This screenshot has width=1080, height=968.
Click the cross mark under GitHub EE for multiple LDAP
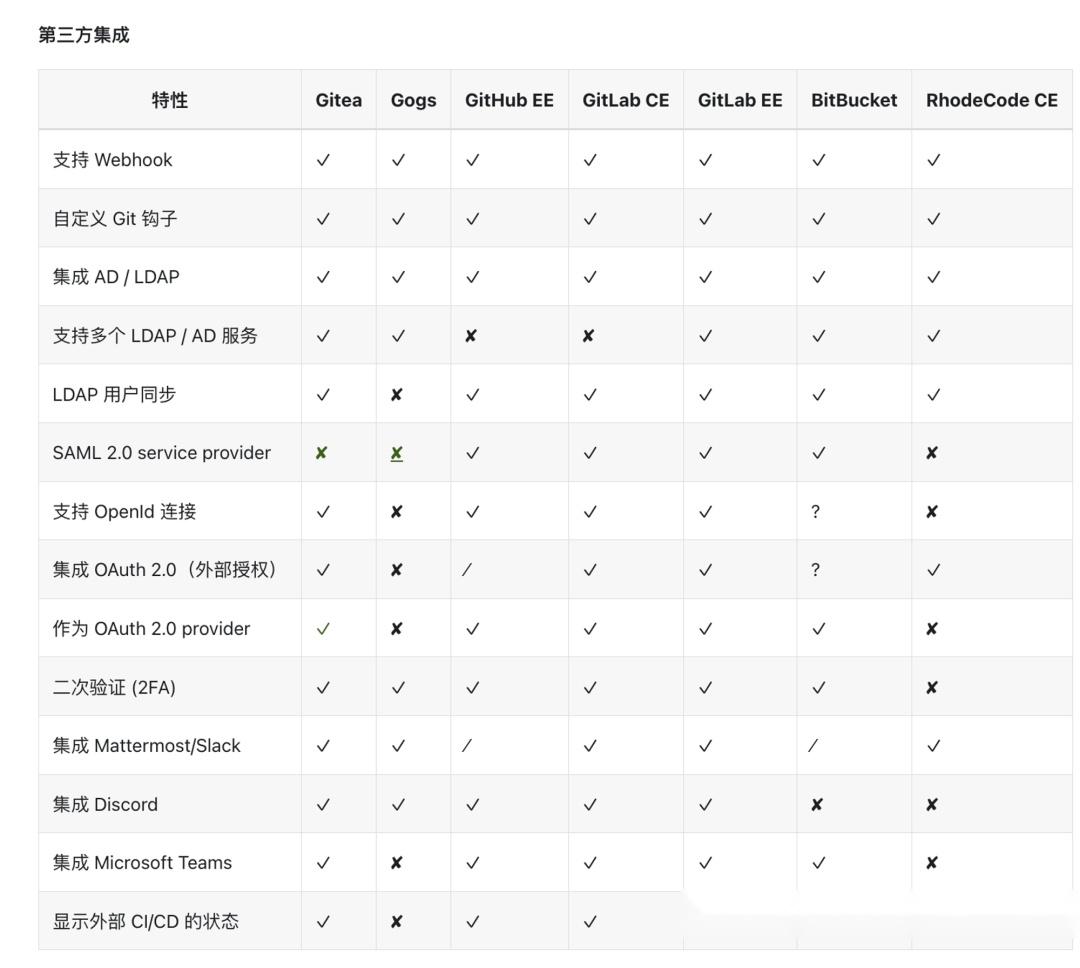coord(472,335)
